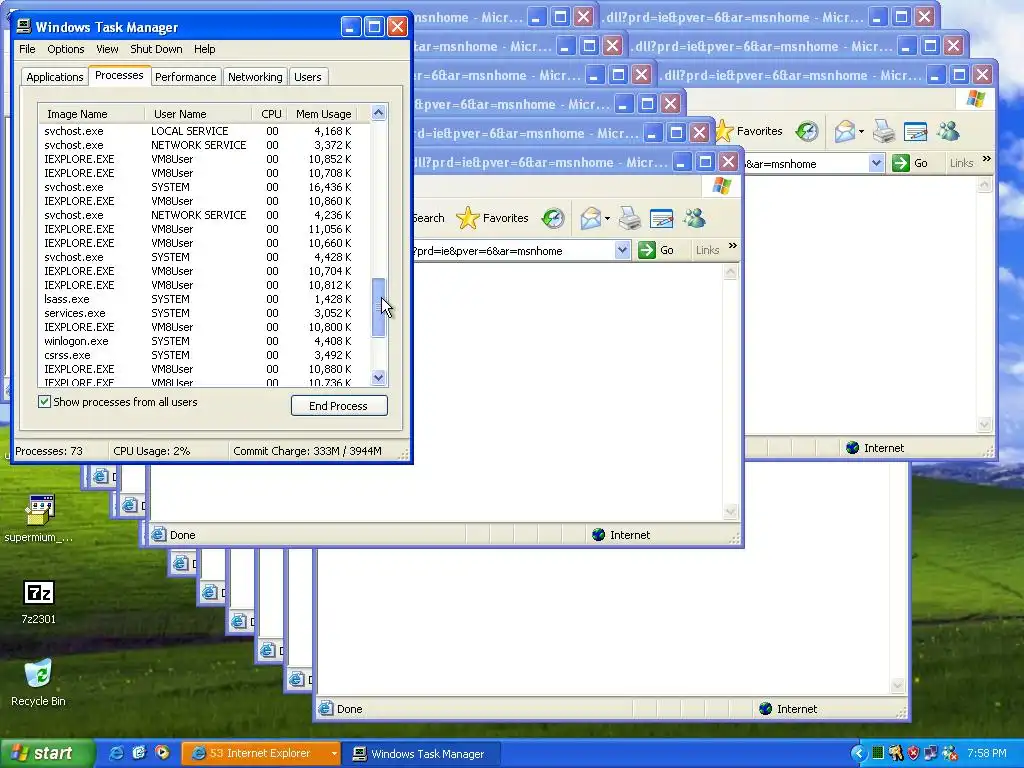Click Edit icon in rear right Explorer window
Image resolution: width=1024 pixels, height=768 pixels.
[916, 131]
